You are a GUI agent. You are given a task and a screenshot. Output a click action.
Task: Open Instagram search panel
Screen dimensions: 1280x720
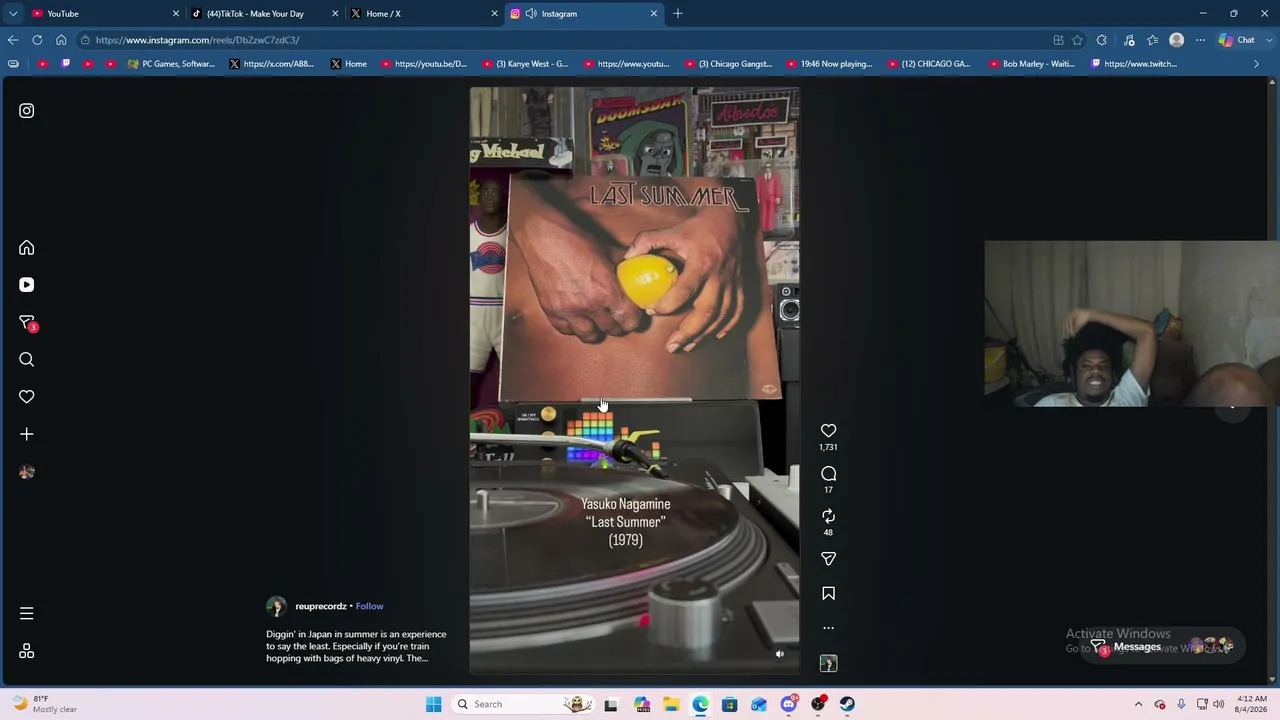pos(27,360)
